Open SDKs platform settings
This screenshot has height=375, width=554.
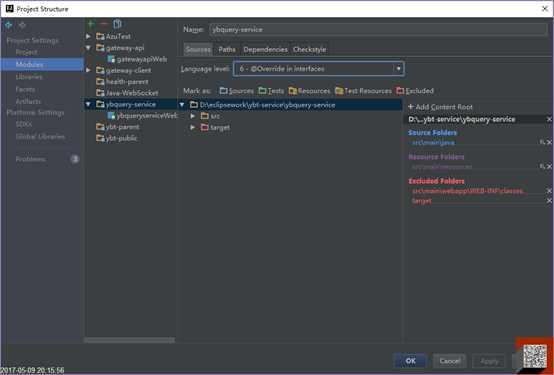point(24,124)
